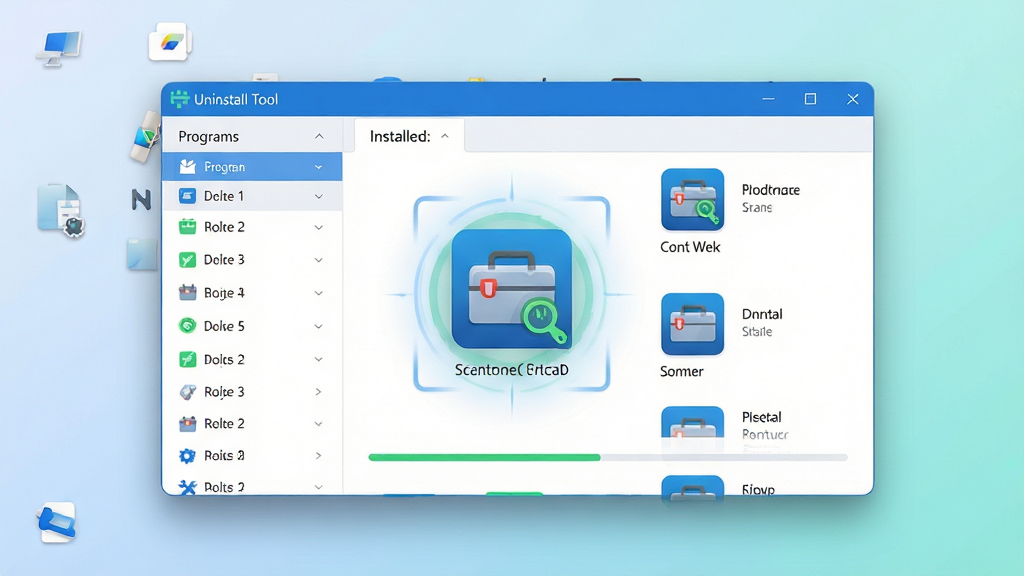Open the N desktop icon

(x=141, y=199)
